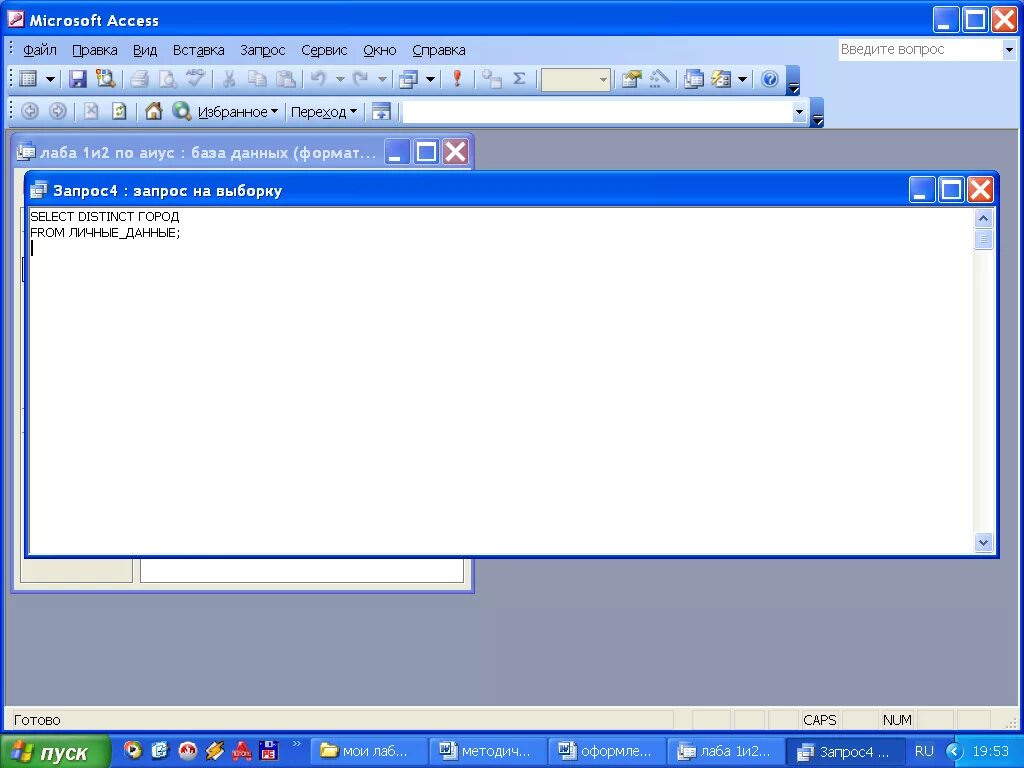
Task: Save the query with the floppy icon
Action: 78,79
